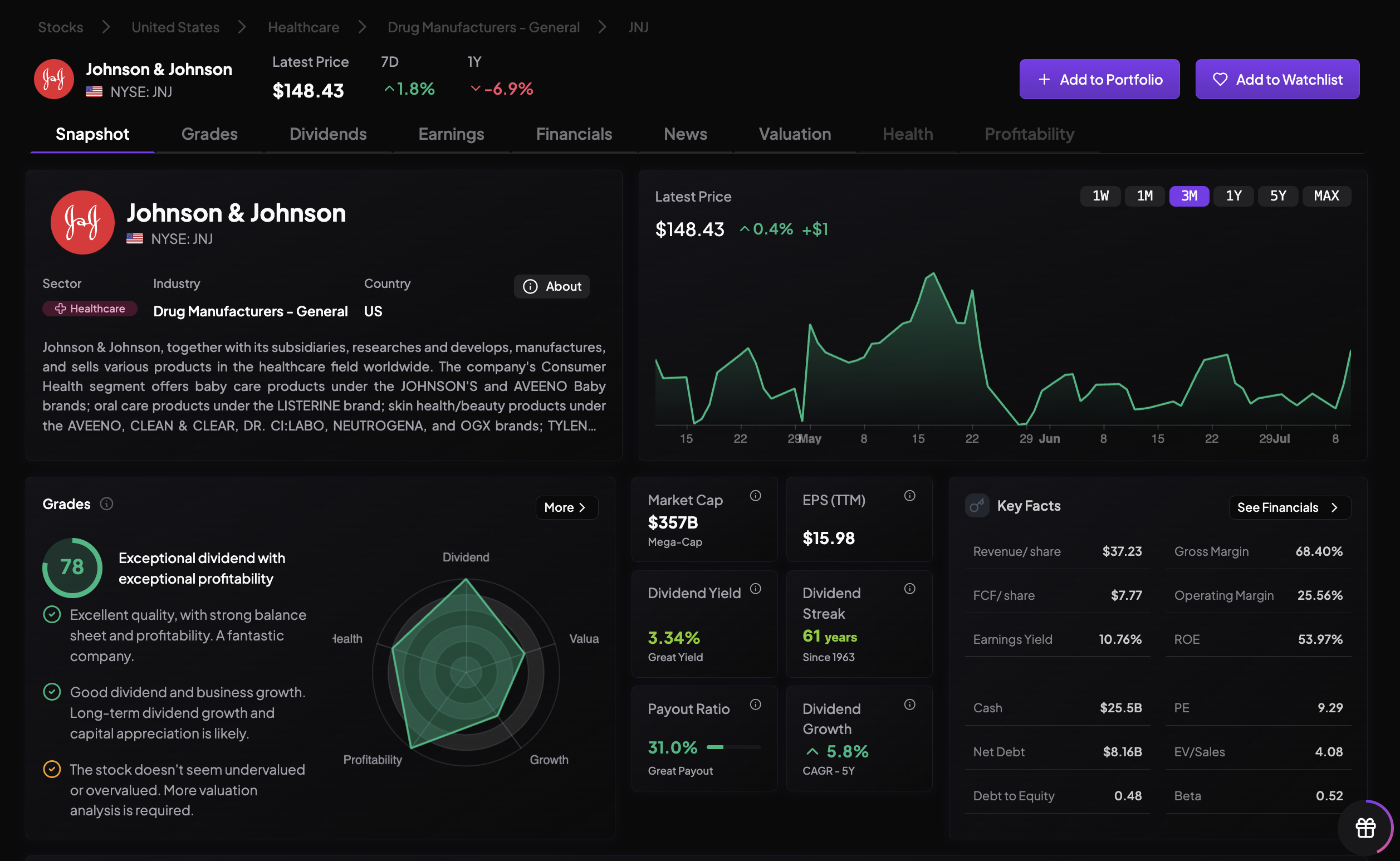Click the Payout Ratio progress bar

coord(733,747)
